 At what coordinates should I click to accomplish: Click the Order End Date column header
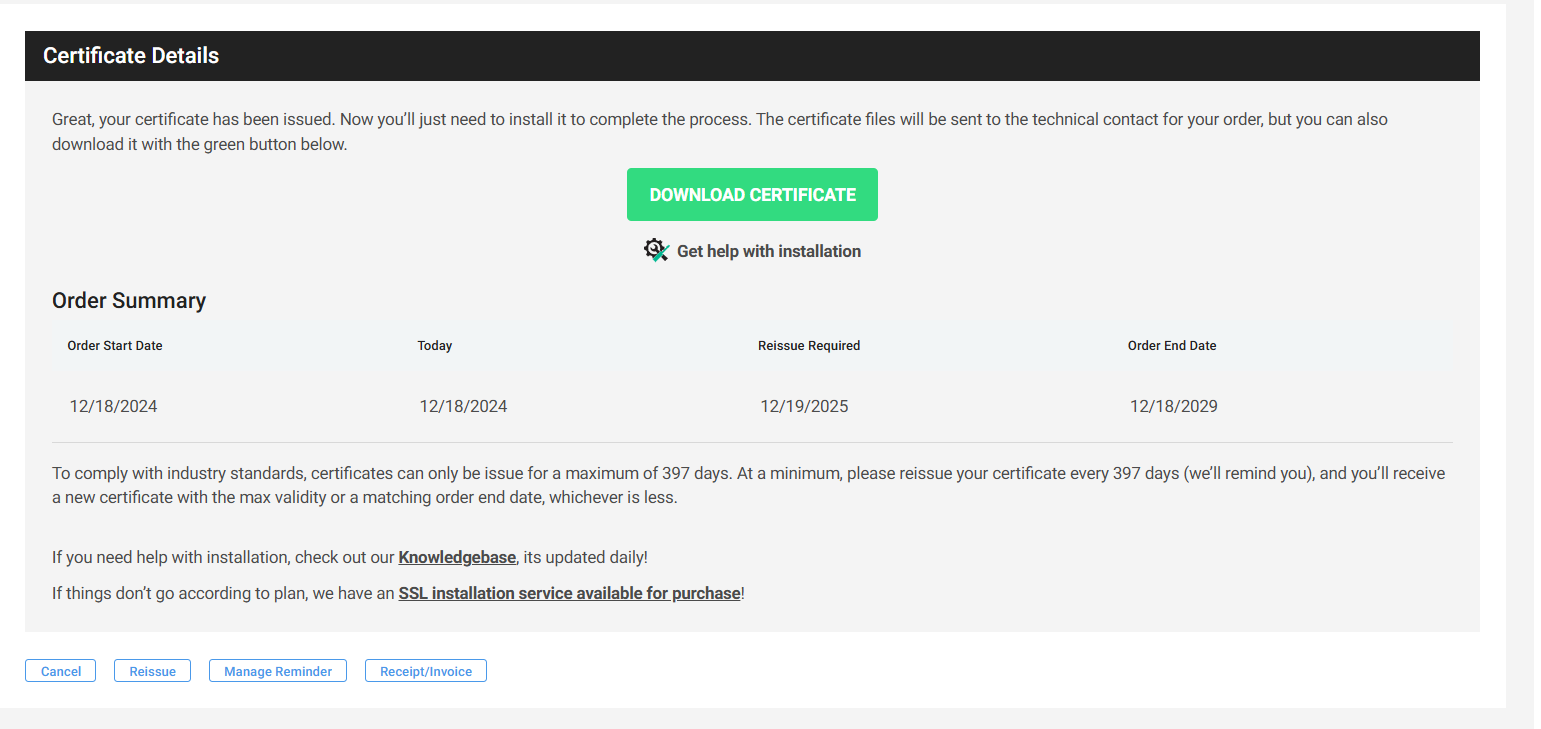coord(1171,345)
